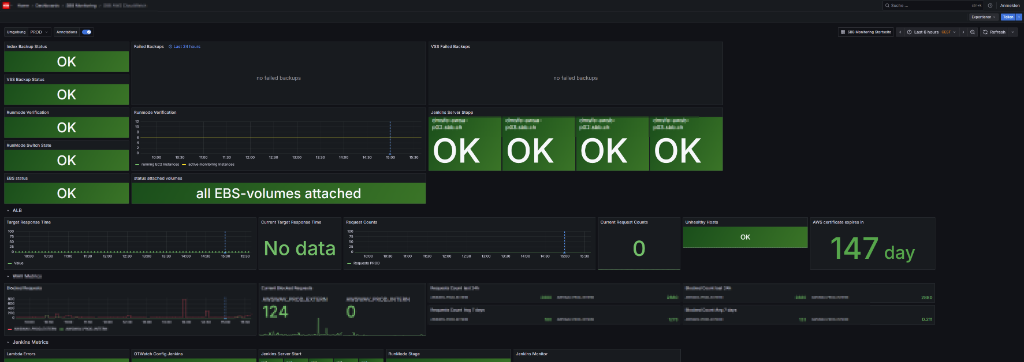Click the EBS Status OK panel
Image resolution: width=1024 pixels, height=362 pixels.
point(66,193)
